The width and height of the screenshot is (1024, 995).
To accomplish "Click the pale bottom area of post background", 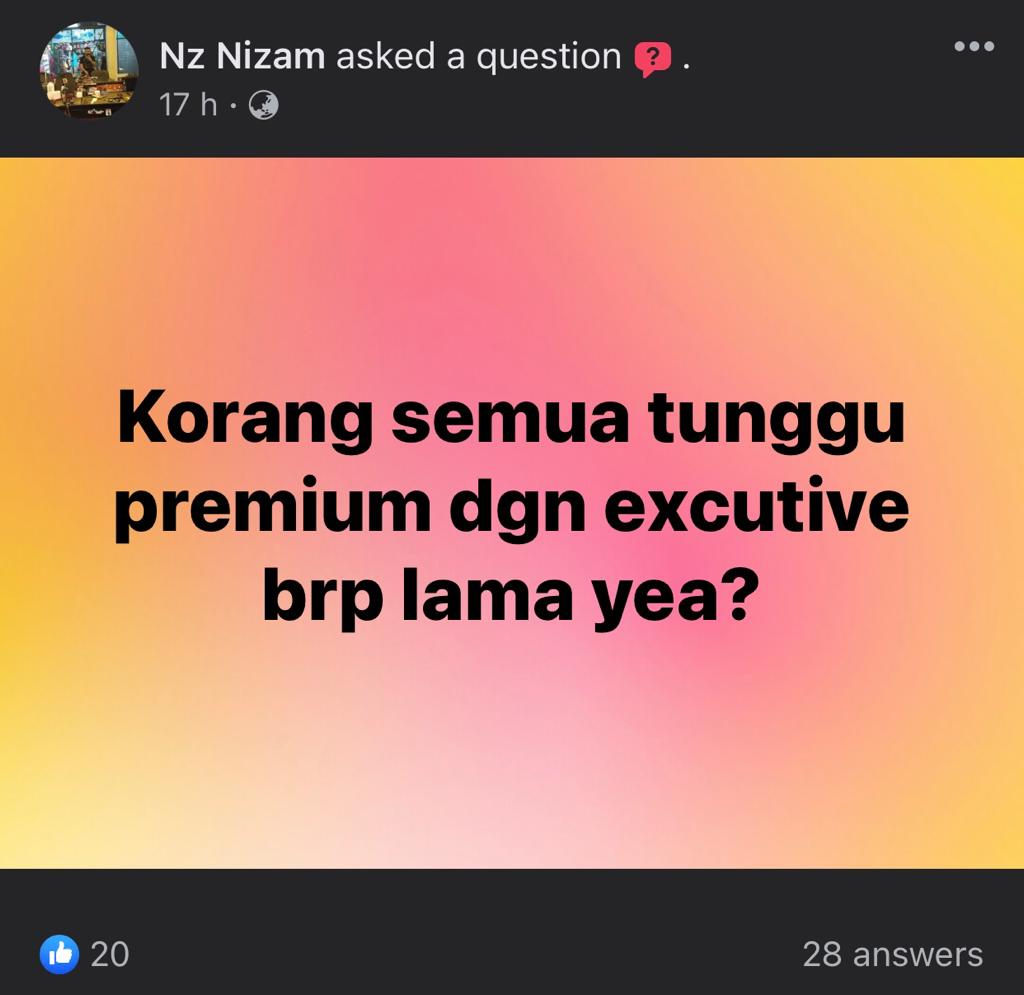I will [511, 816].
